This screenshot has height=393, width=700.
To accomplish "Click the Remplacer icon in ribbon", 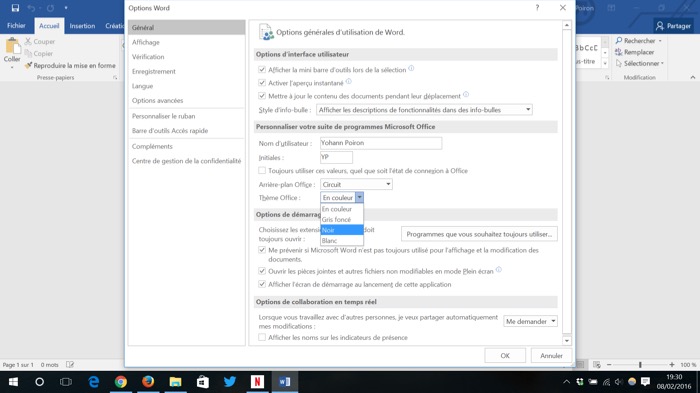I will click(619, 52).
